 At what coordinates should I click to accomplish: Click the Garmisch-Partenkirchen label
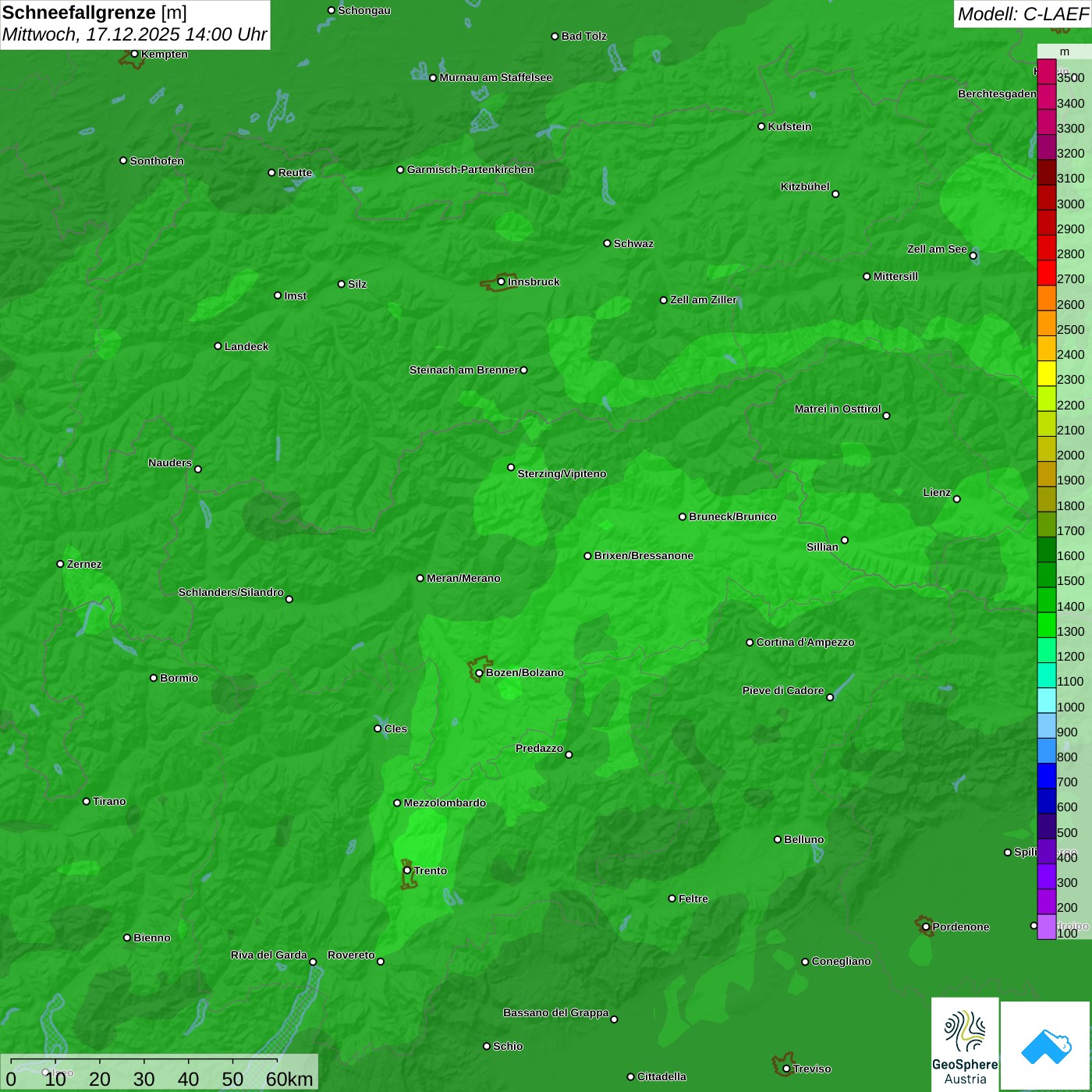coord(470,169)
